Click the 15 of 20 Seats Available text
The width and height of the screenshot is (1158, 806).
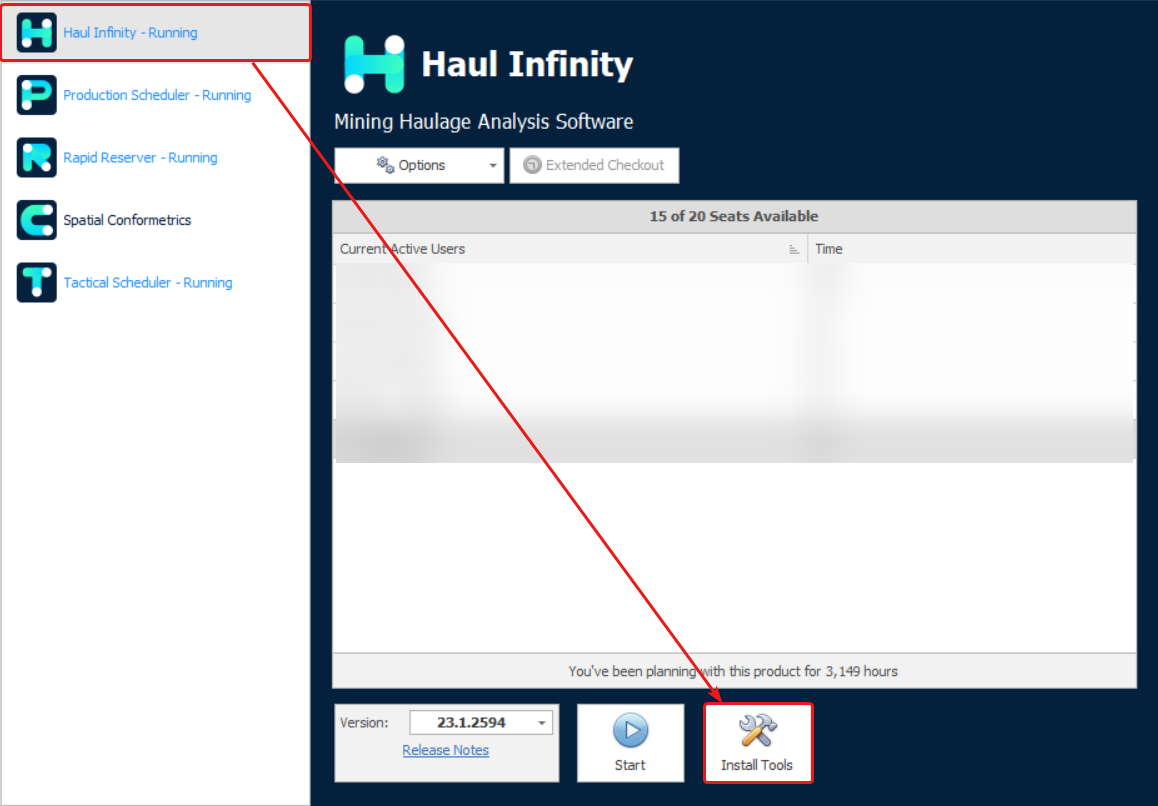coord(733,216)
